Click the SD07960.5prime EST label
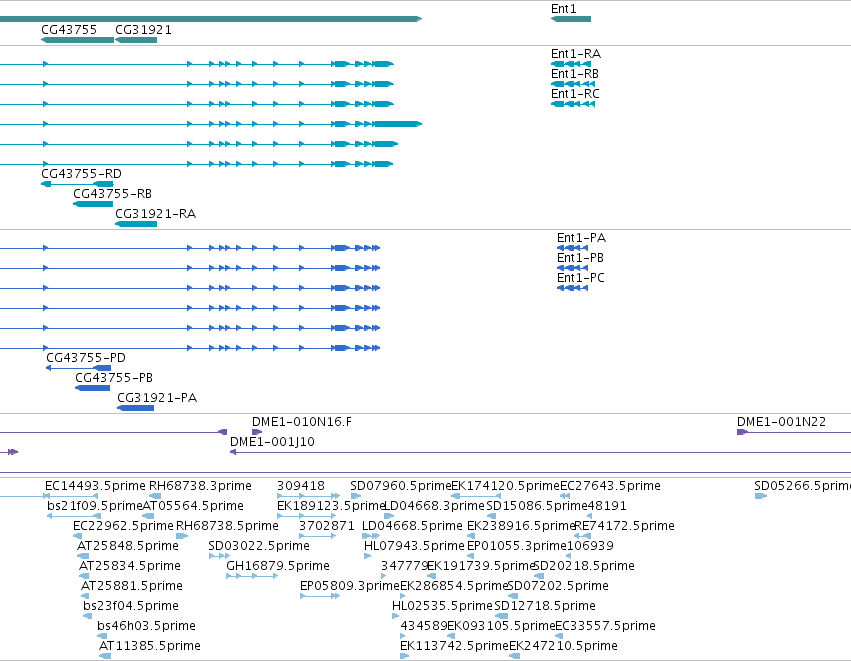The image size is (851, 661). click(401, 486)
